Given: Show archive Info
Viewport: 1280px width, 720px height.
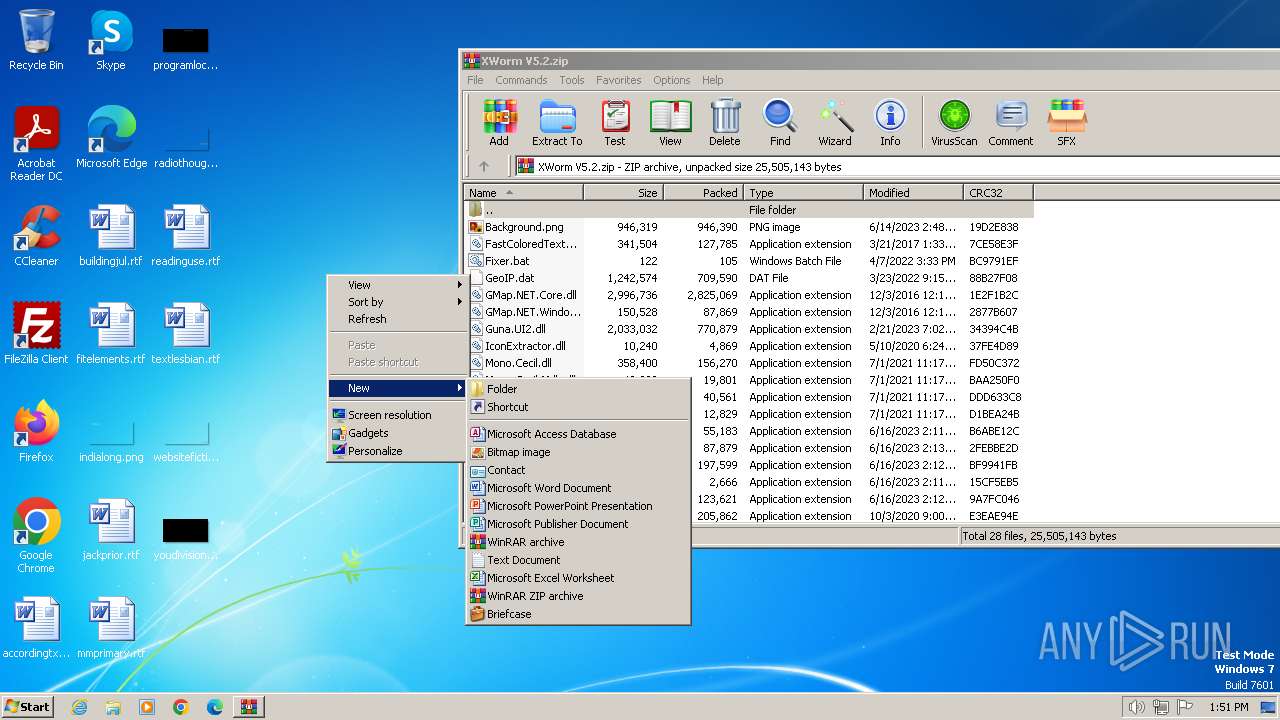Looking at the screenshot, I should click(890, 123).
